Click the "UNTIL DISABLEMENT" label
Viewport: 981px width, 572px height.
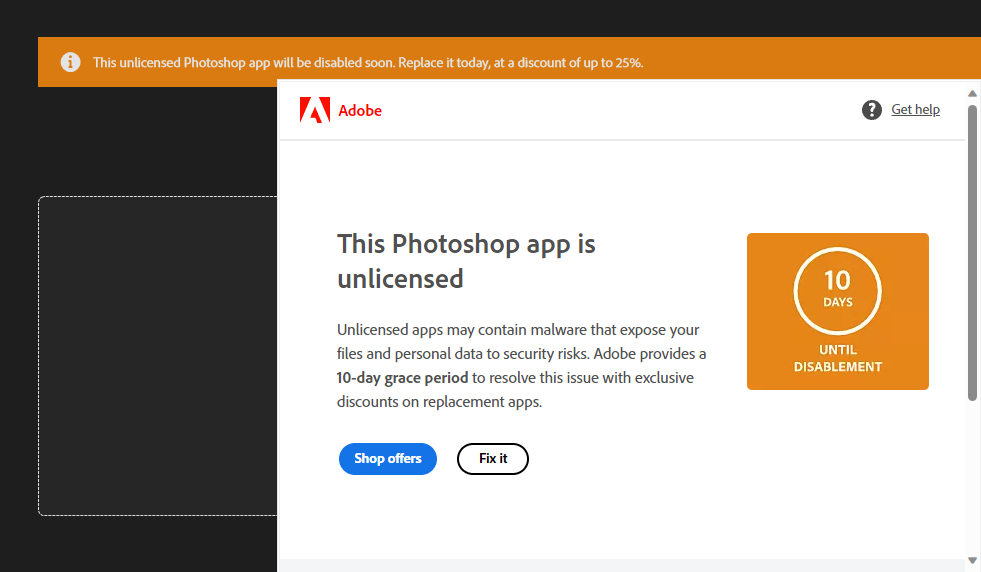pyautogui.click(x=838, y=358)
